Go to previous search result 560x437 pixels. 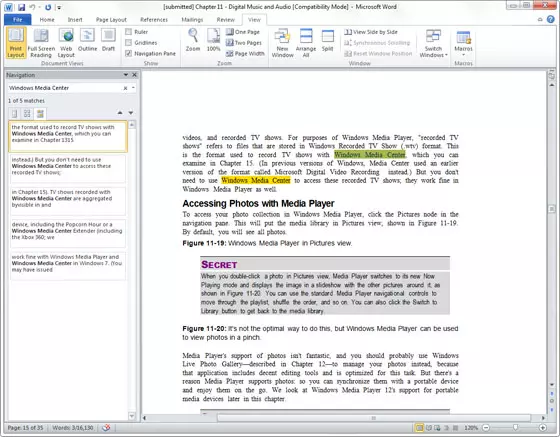pyautogui.click(x=120, y=113)
